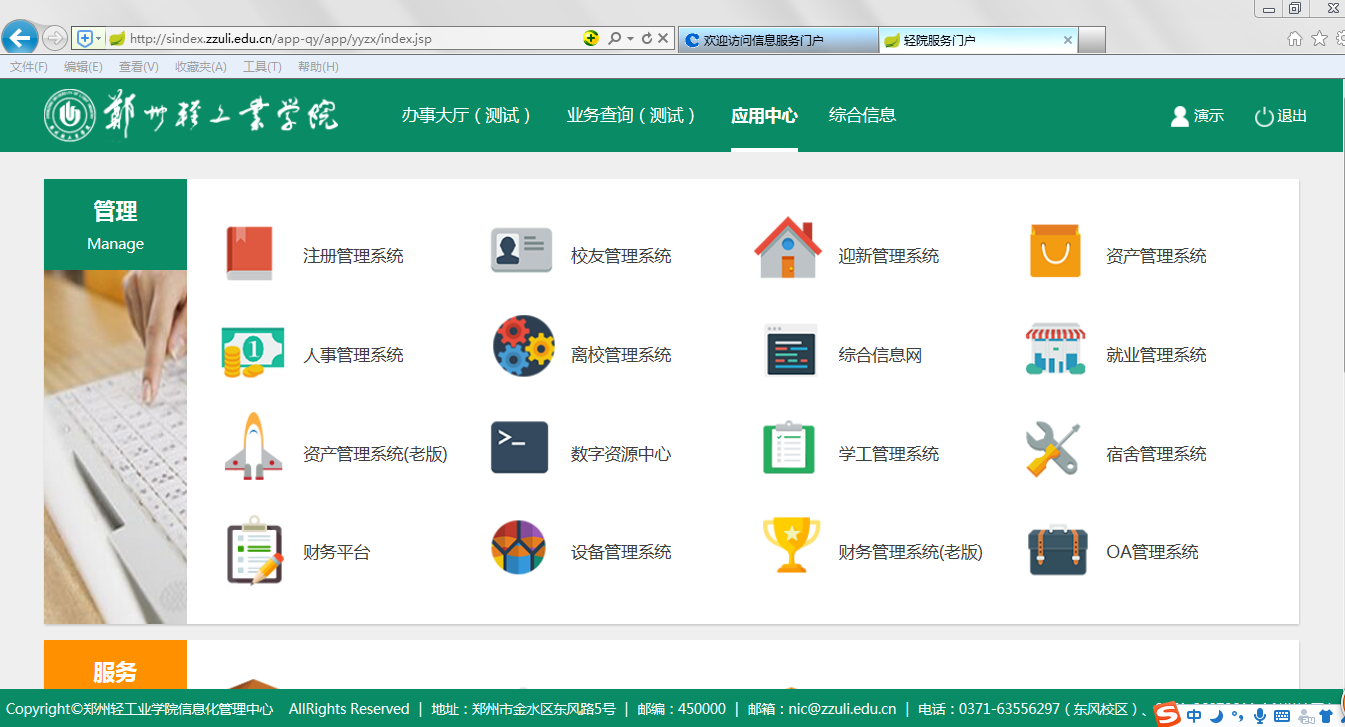Click the 注册管理系统 text link
1345x727 pixels.
pos(353,256)
